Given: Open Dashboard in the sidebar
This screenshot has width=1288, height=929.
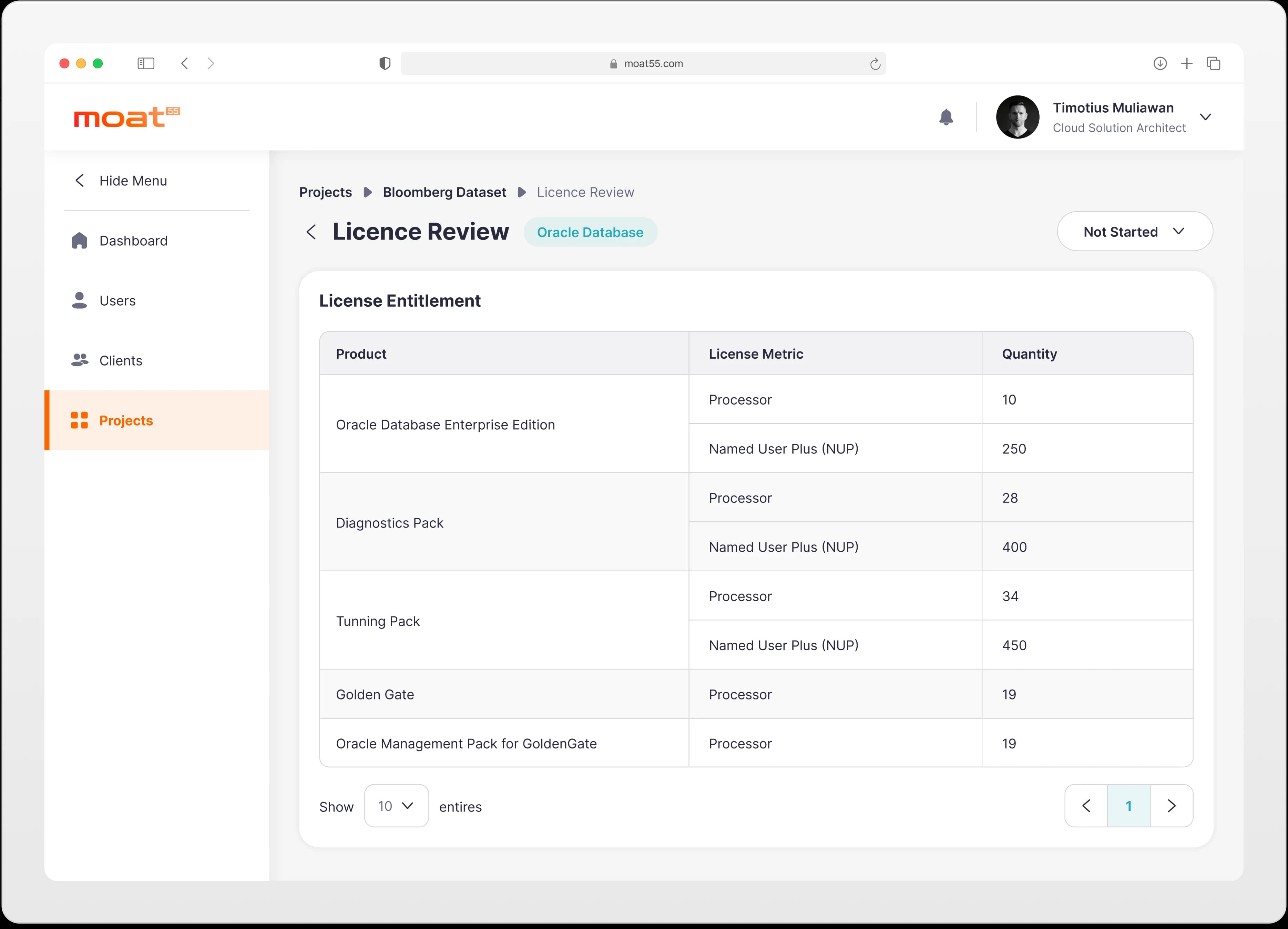Looking at the screenshot, I should [157, 240].
